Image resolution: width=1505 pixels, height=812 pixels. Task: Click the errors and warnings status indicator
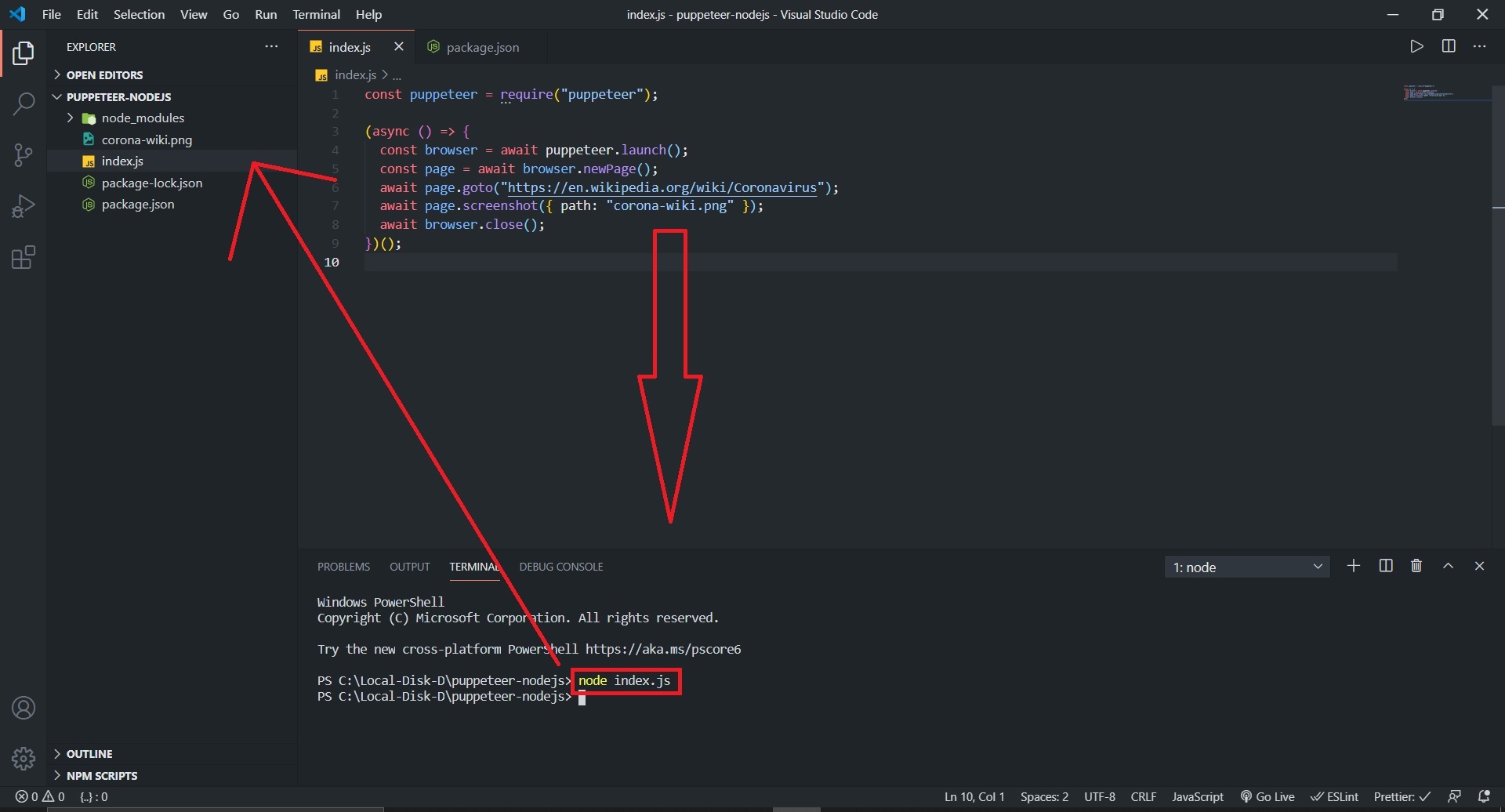click(40, 796)
